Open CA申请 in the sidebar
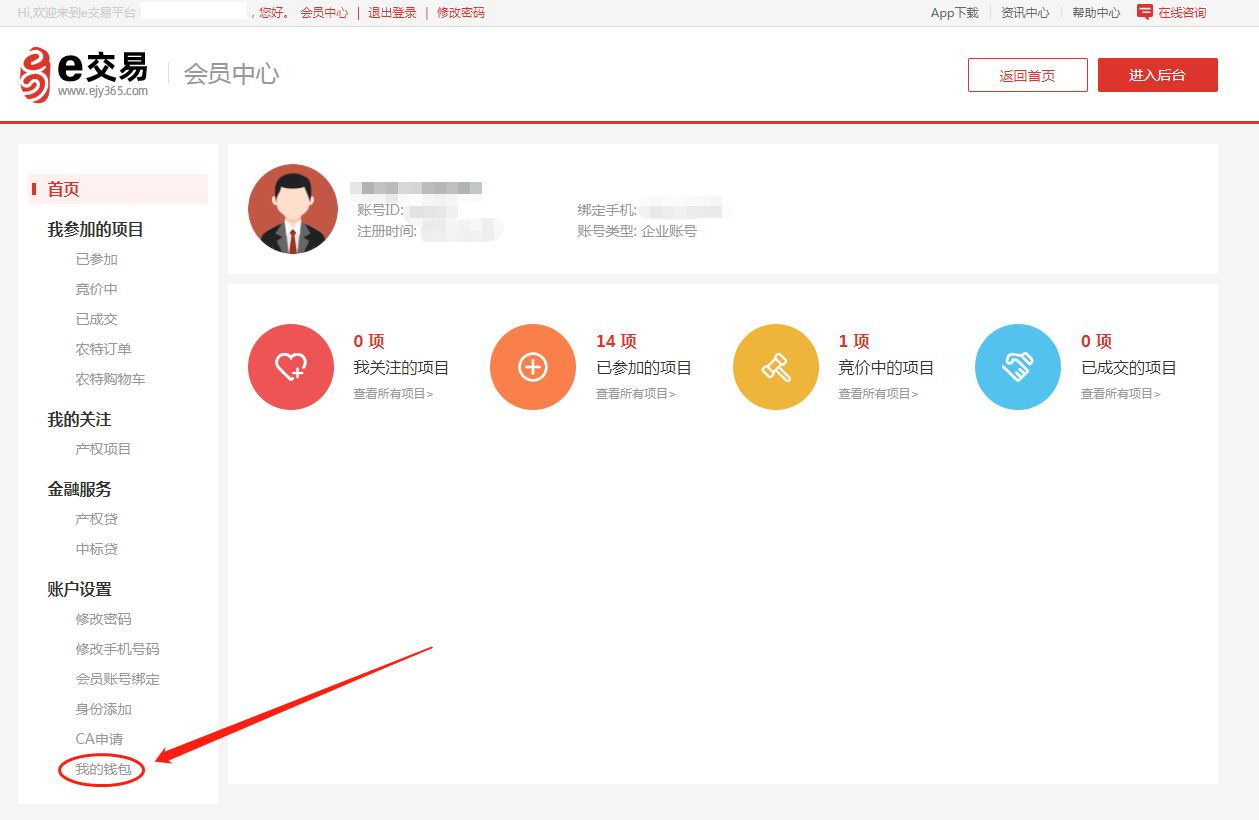 point(100,739)
